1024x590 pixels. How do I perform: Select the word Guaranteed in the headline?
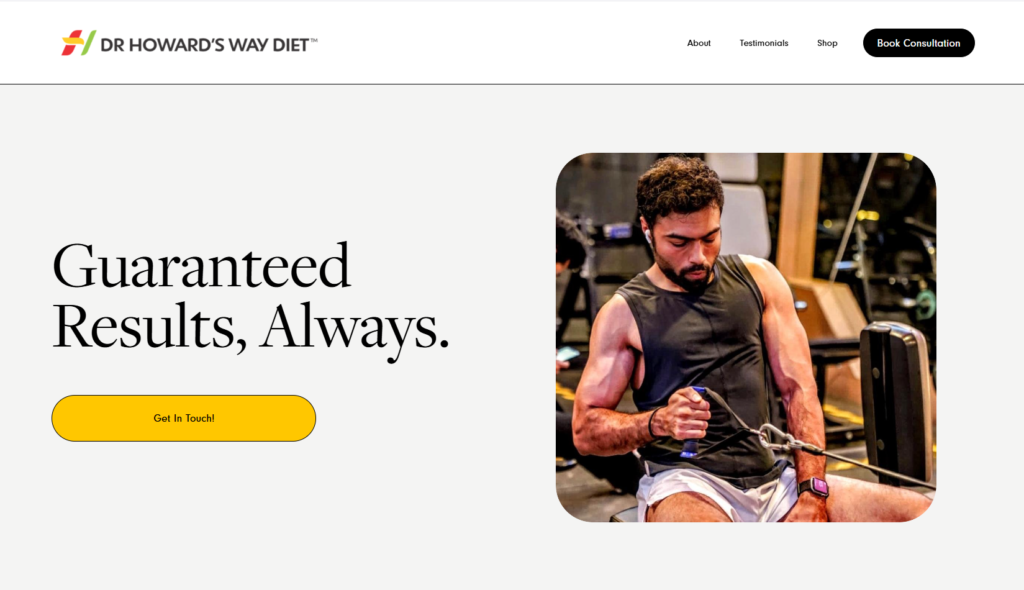(201, 267)
